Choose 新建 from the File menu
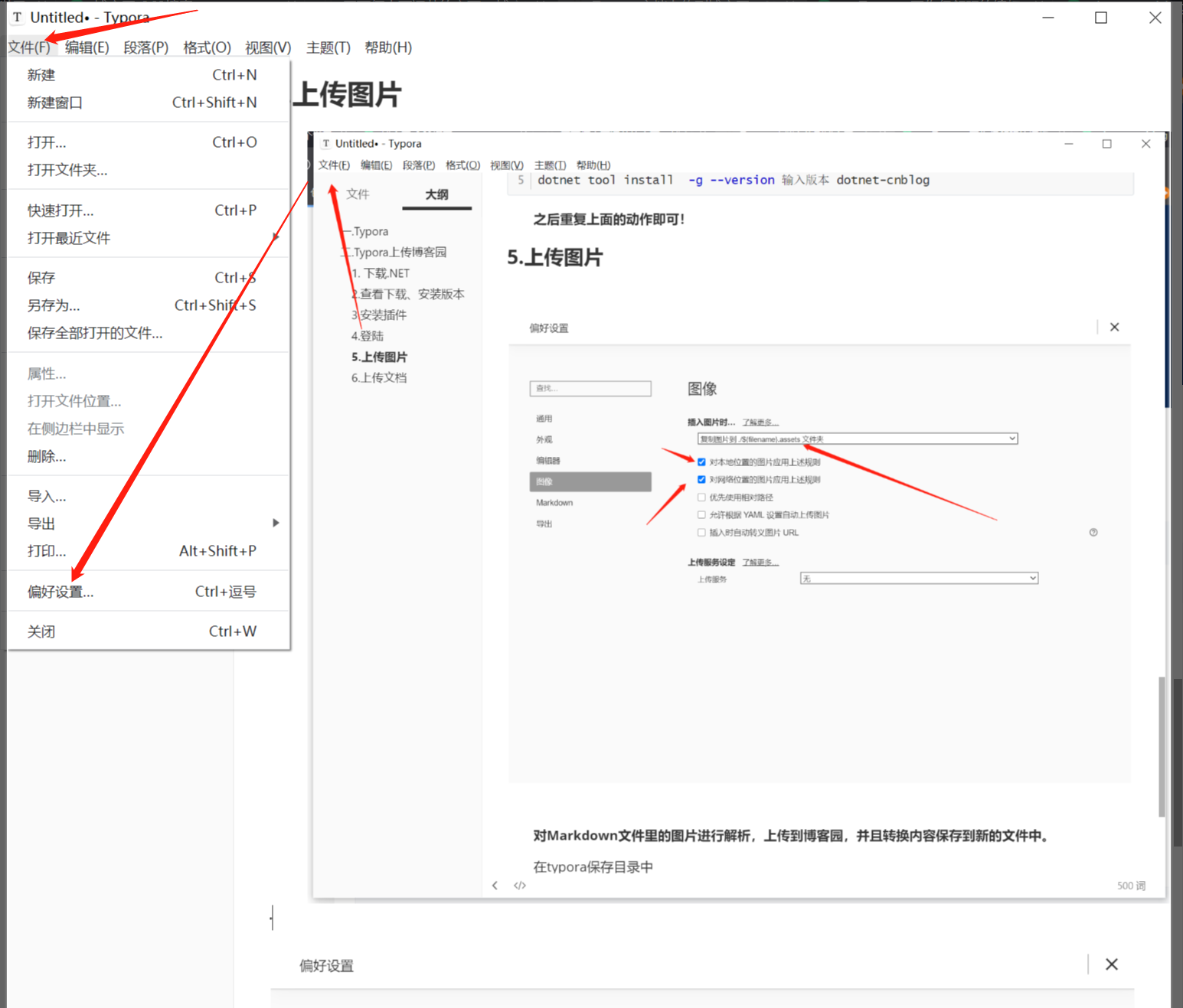The width and height of the screenshot is (1183, 1008). (148, 75)
